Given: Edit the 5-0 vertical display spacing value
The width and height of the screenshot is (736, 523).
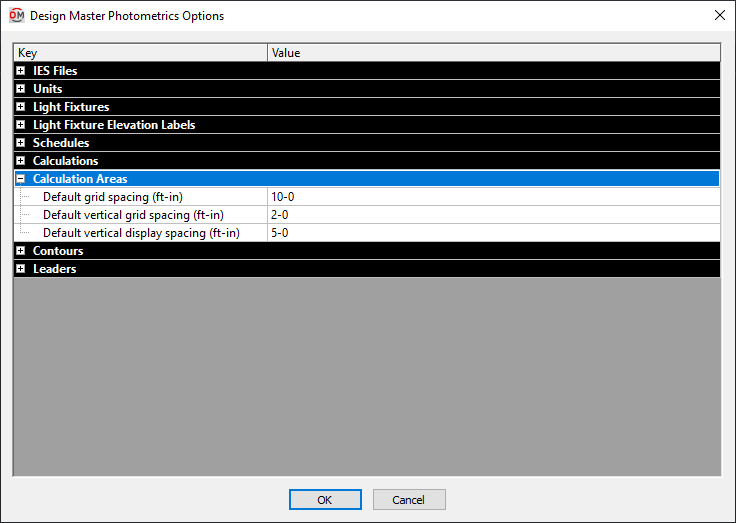Looking at the screenshot, I should 494,233.
